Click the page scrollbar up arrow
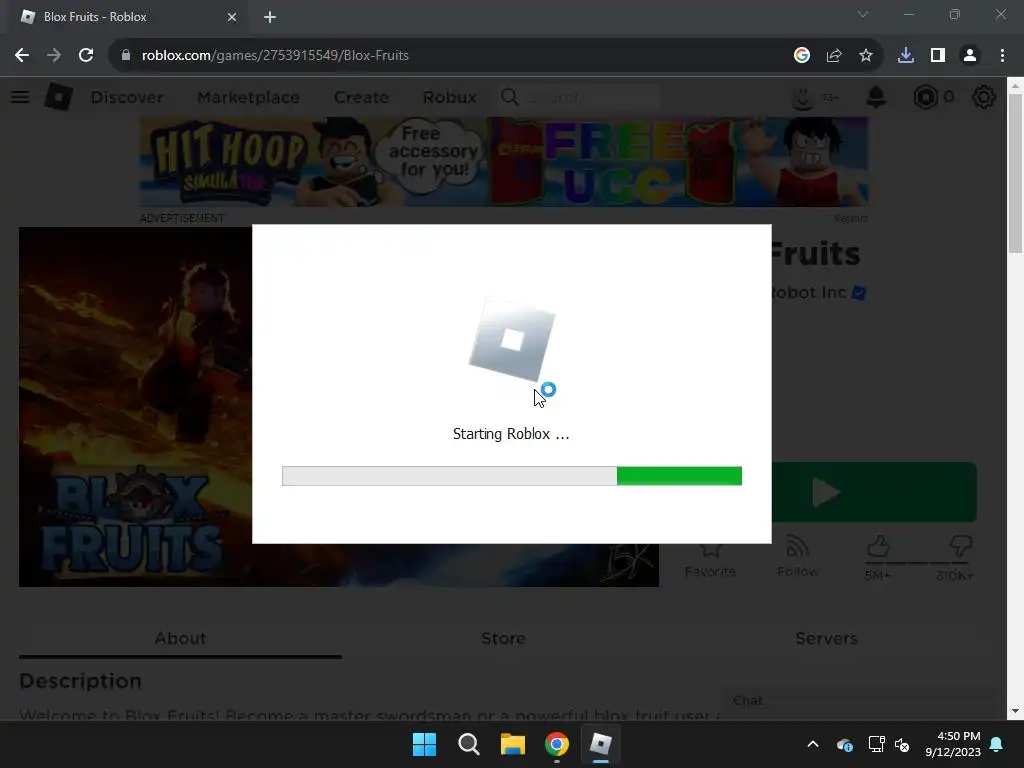This screenshot has width=1024, height=768. tap(1016, 86)
